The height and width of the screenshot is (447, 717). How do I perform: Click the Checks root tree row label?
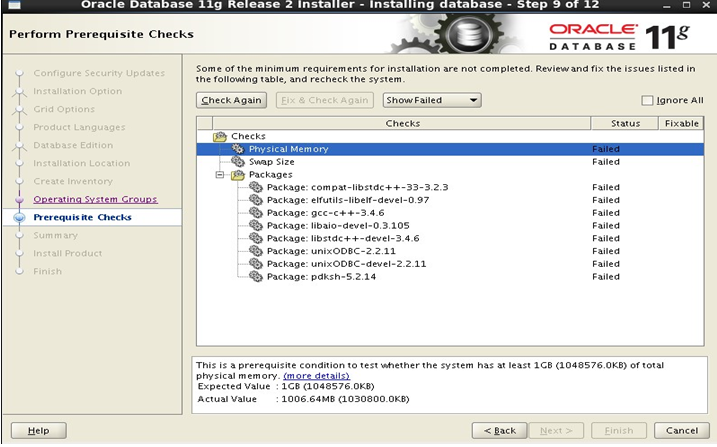click(248, 136)
